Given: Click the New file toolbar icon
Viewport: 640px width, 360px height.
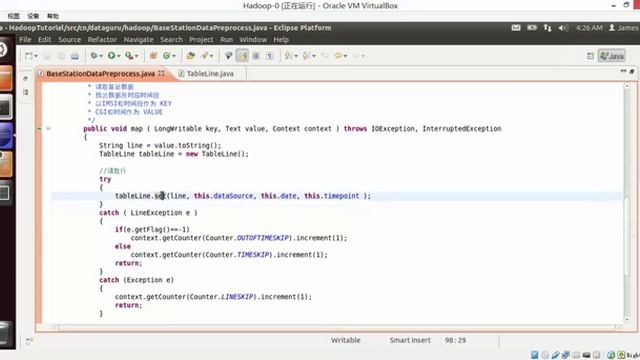Looking at the screenshot, I should (29, 56).
